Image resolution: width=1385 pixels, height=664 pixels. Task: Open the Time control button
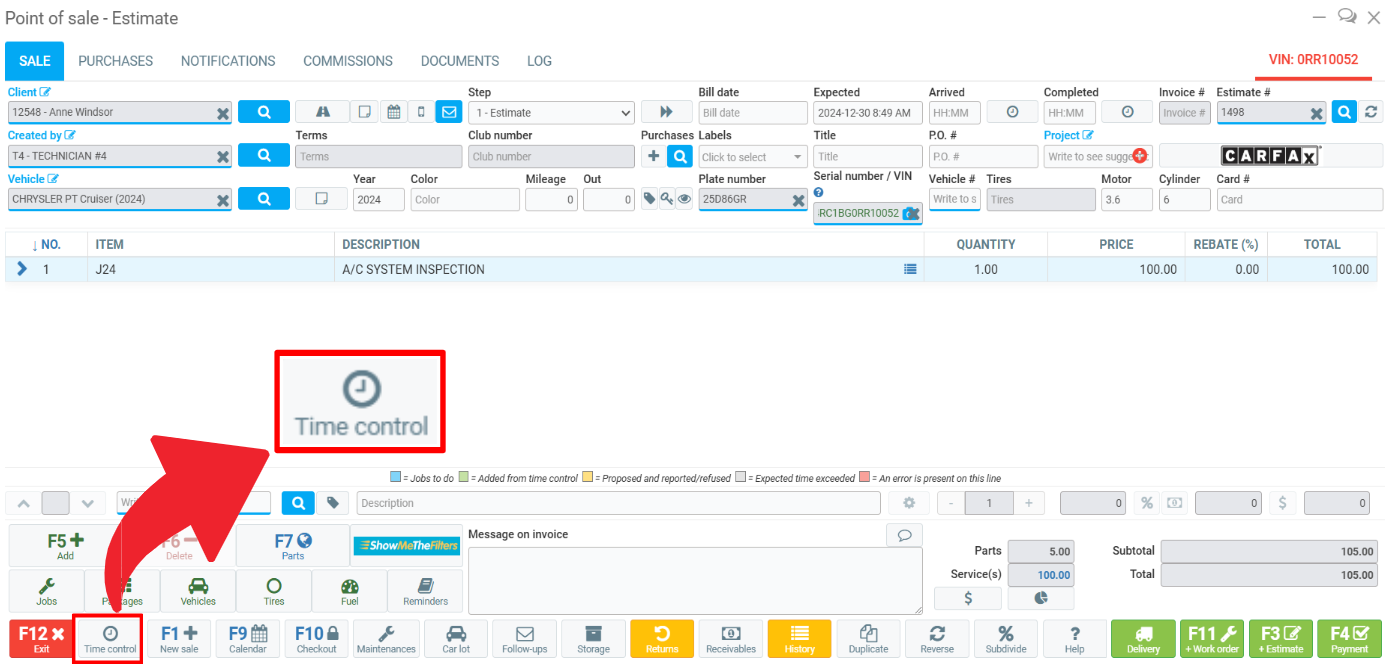click(110, 638)
